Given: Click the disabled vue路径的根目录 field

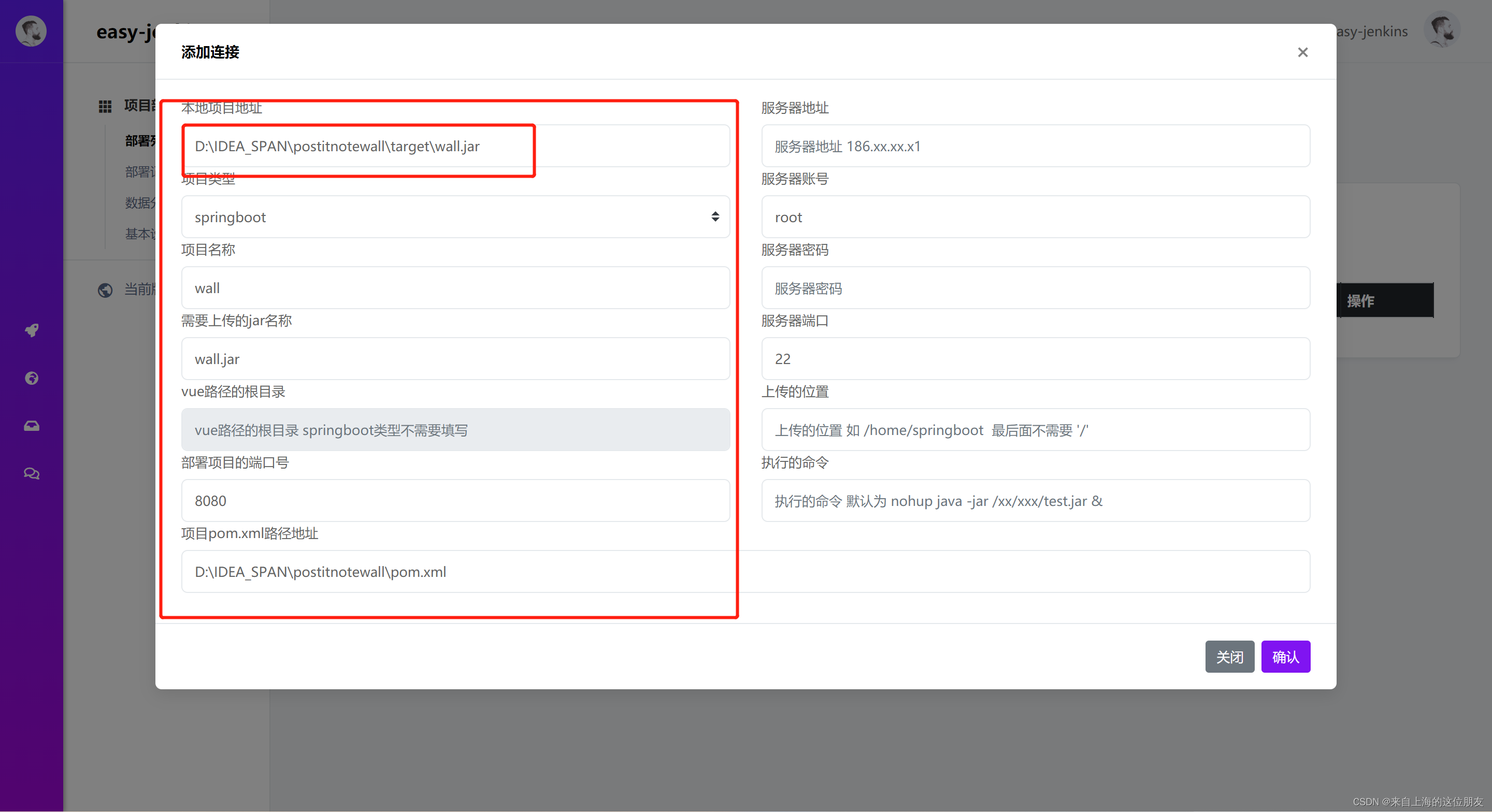Looking at the screenshot, I should coord(455,430).
